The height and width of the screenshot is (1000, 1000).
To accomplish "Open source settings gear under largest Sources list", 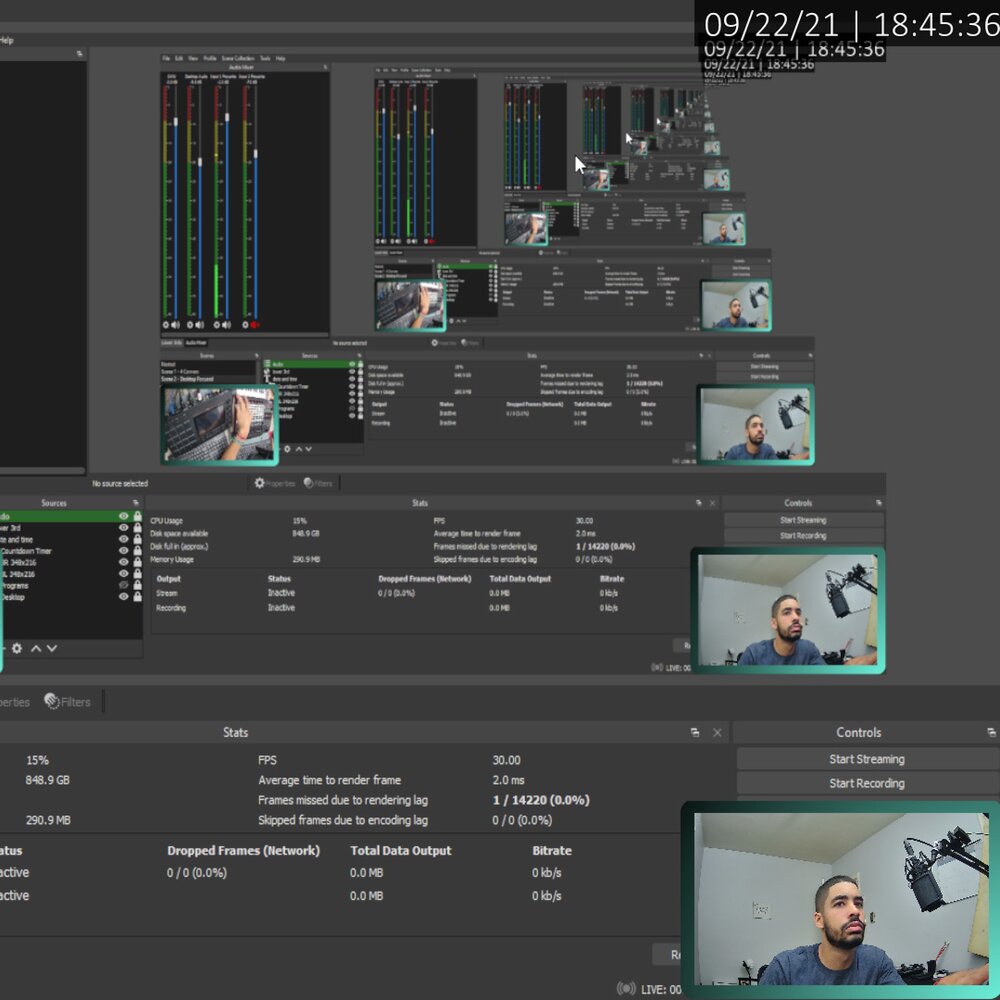I will tap(16, 648).
